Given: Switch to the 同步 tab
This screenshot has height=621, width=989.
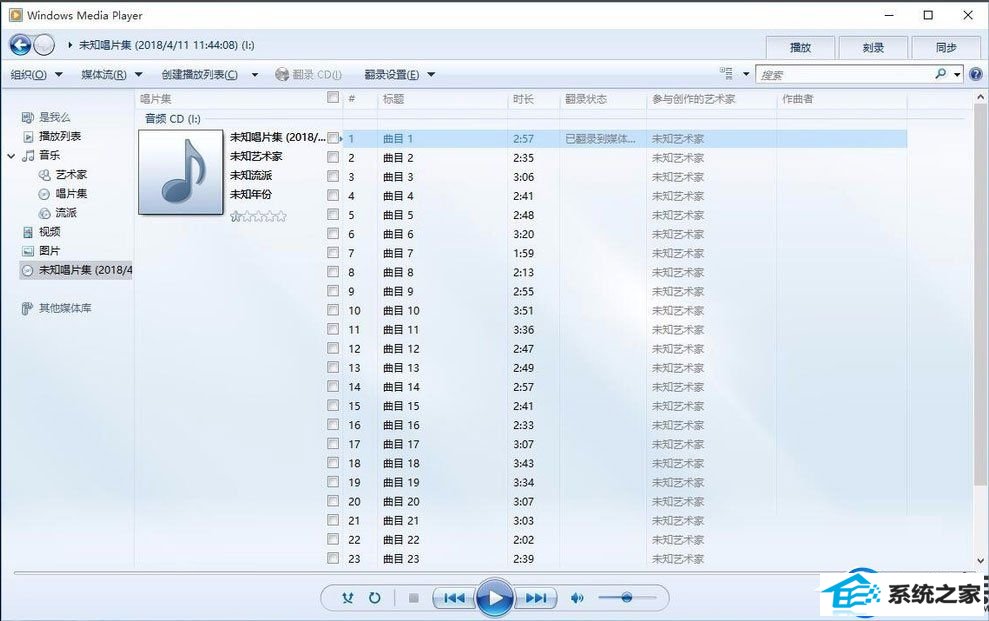Looking at the screenshot, I should pyautogui.click(x=945, y=47).
